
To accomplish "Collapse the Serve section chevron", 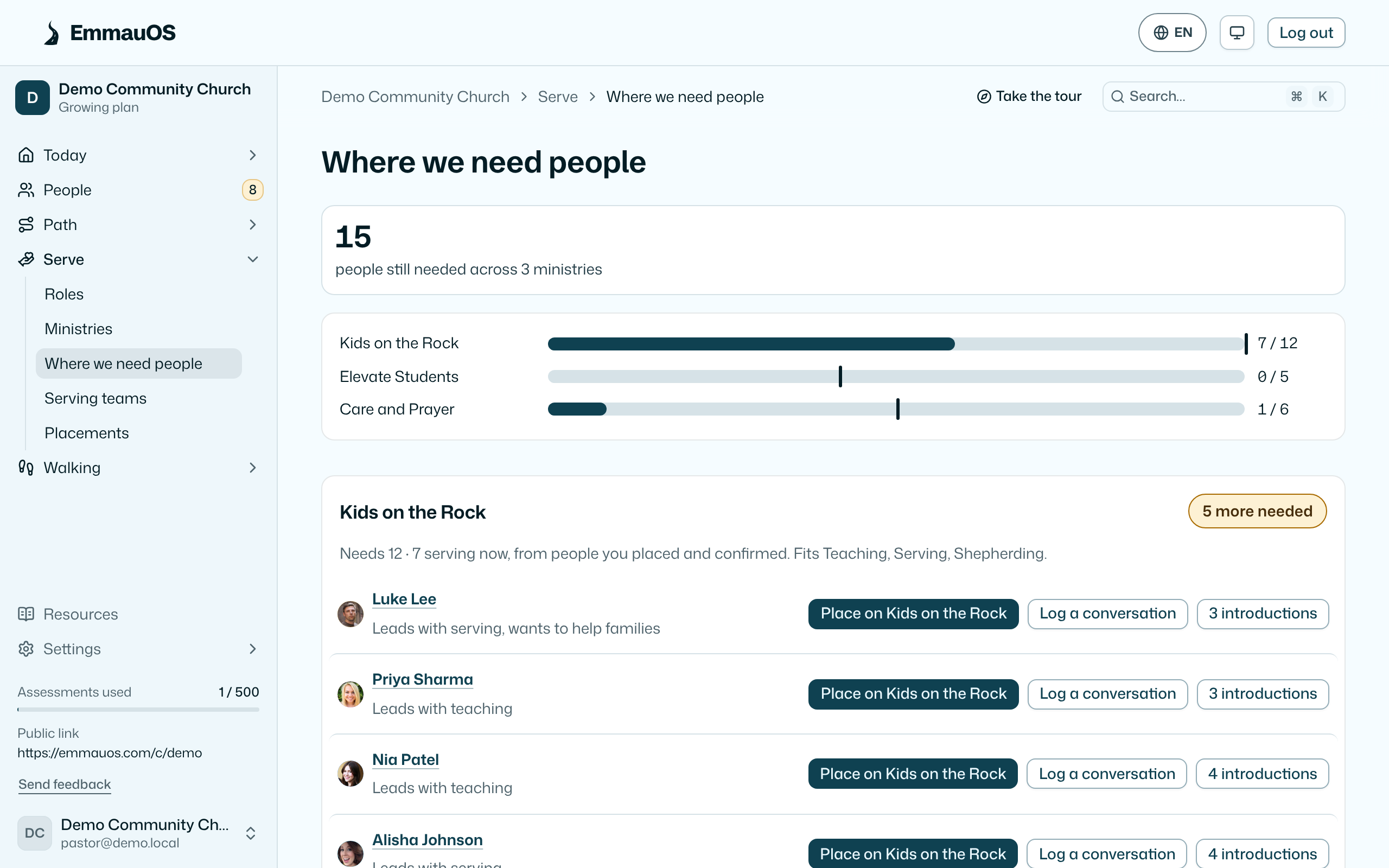I will [252, 259].
